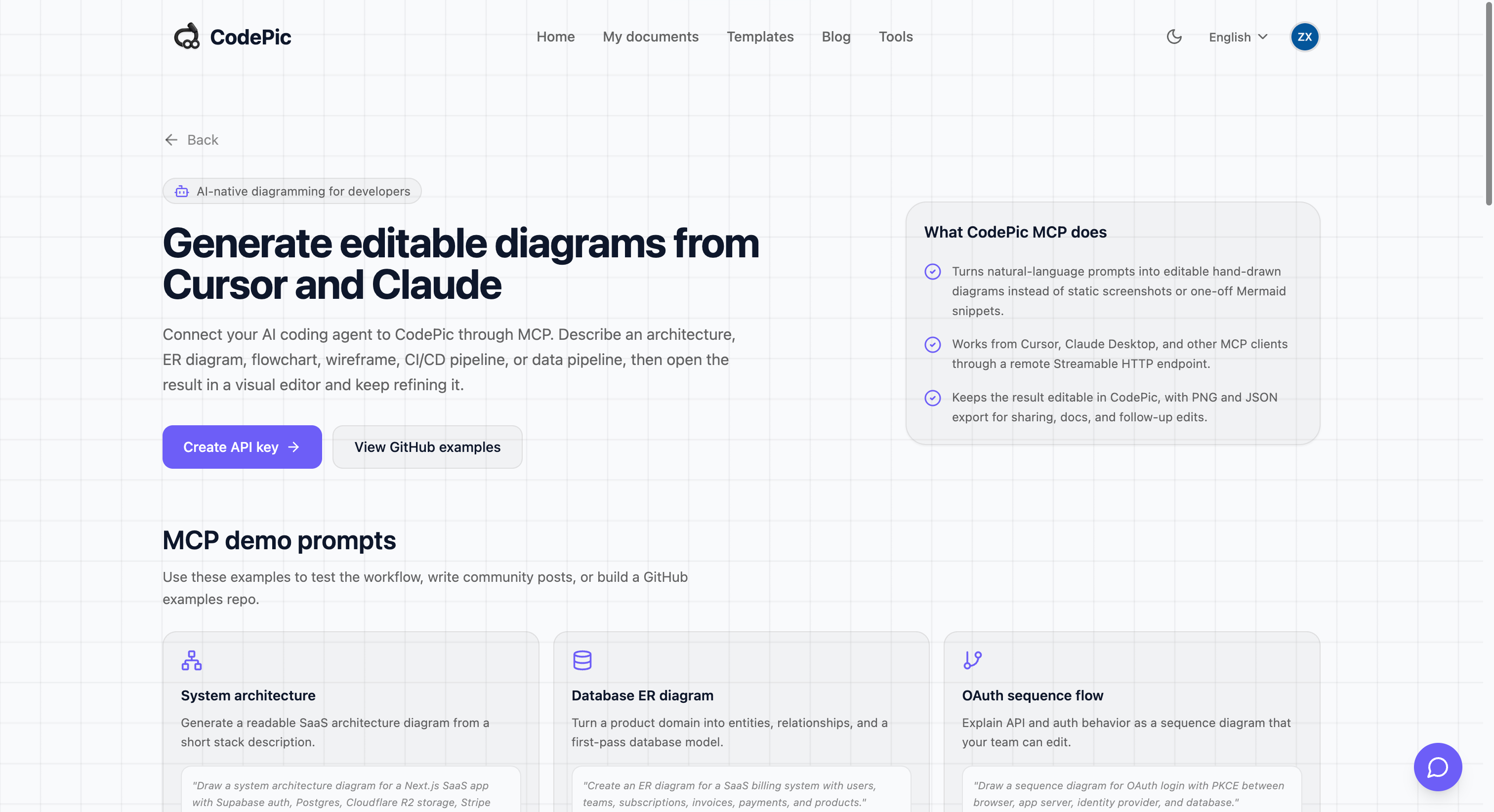This screenshot has height=812, width=1494.
Task: Click the Back arrow icon
Action: click(x=171, y=140)
